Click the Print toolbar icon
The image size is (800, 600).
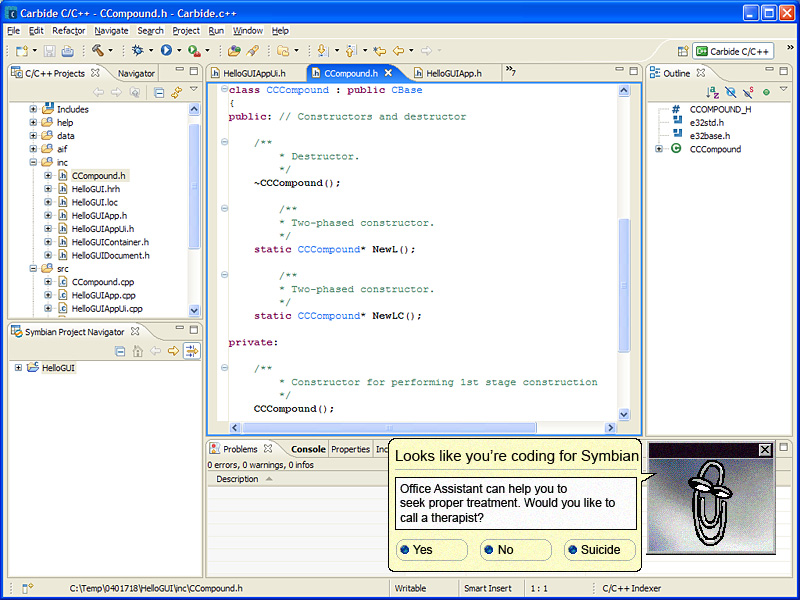coord(67,51)
